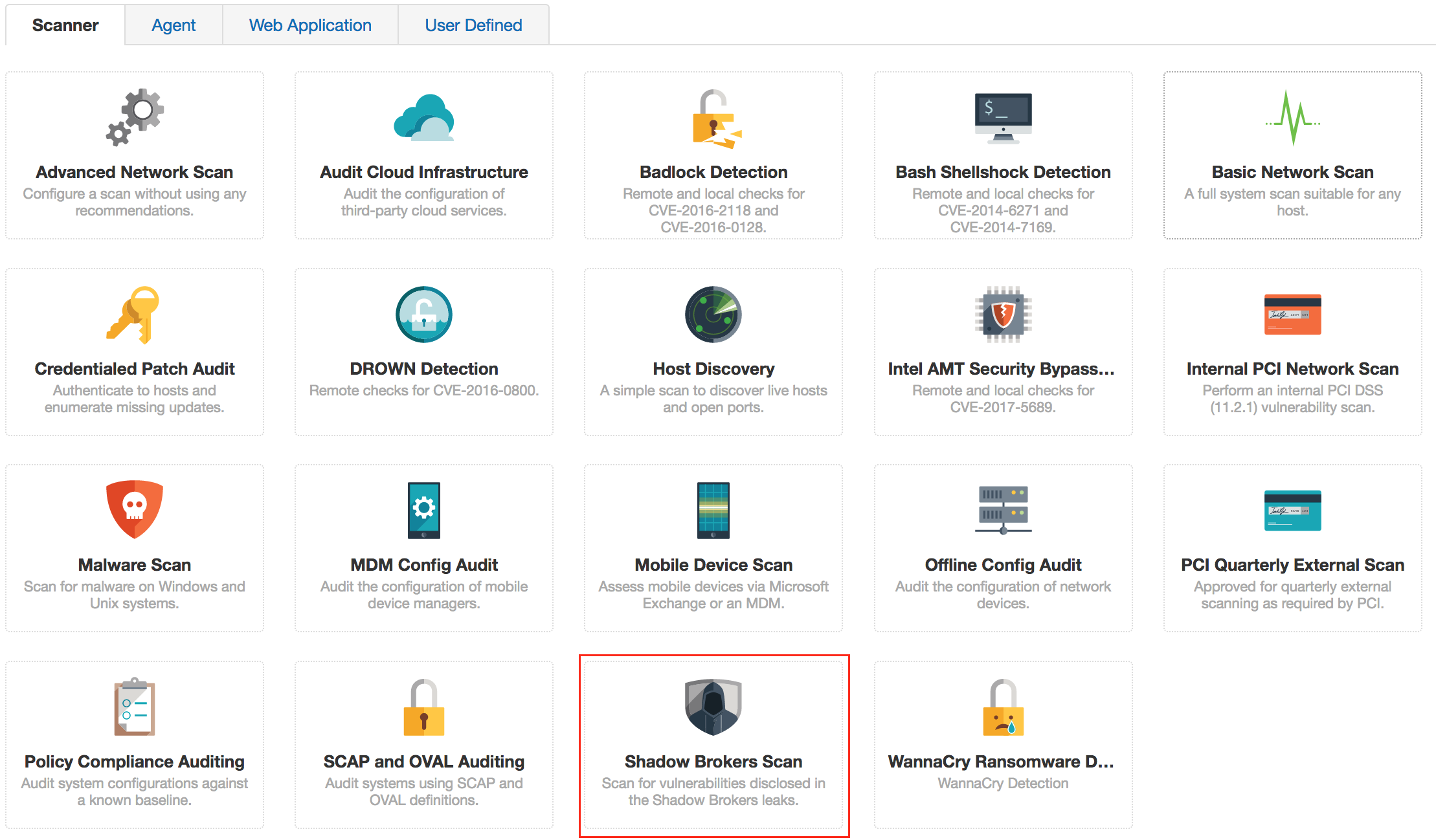Image resolution: width=1436 pixels, height=840 pixels.
Task: Click the Host Discovery radar icon
Action: (713, 315)
